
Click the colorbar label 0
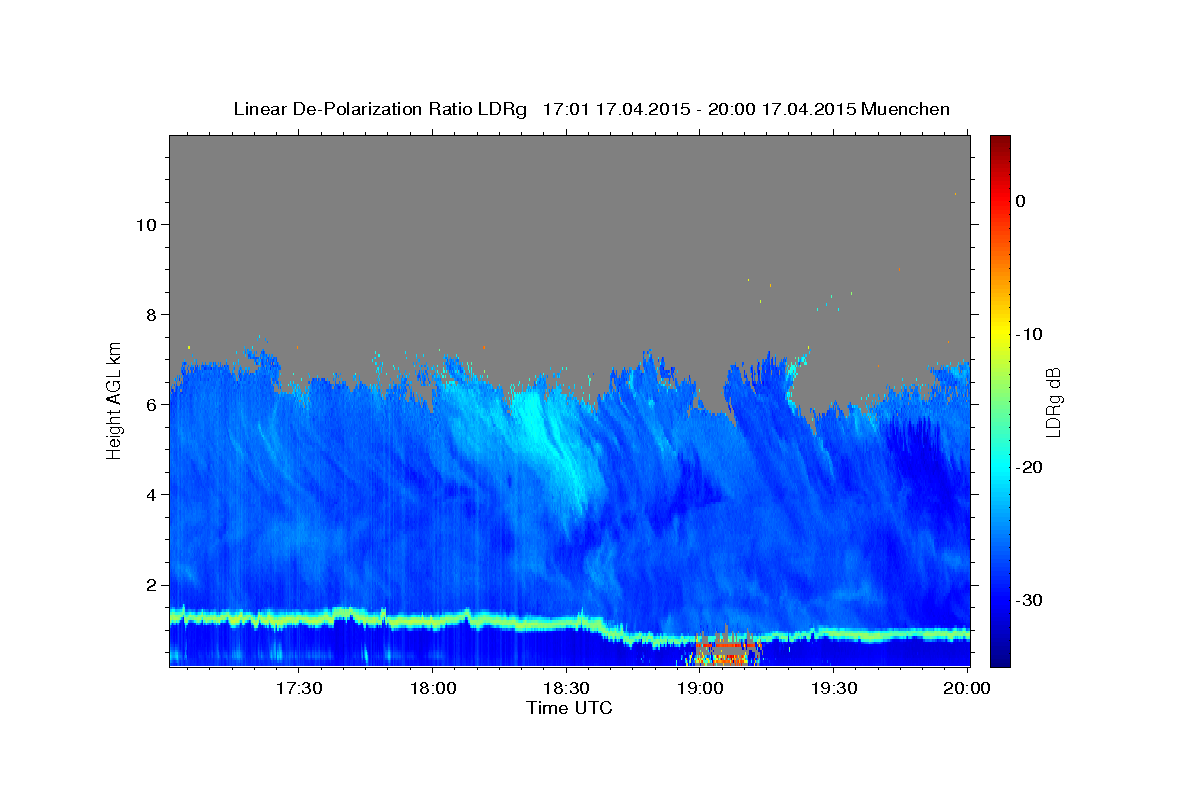1021,201
